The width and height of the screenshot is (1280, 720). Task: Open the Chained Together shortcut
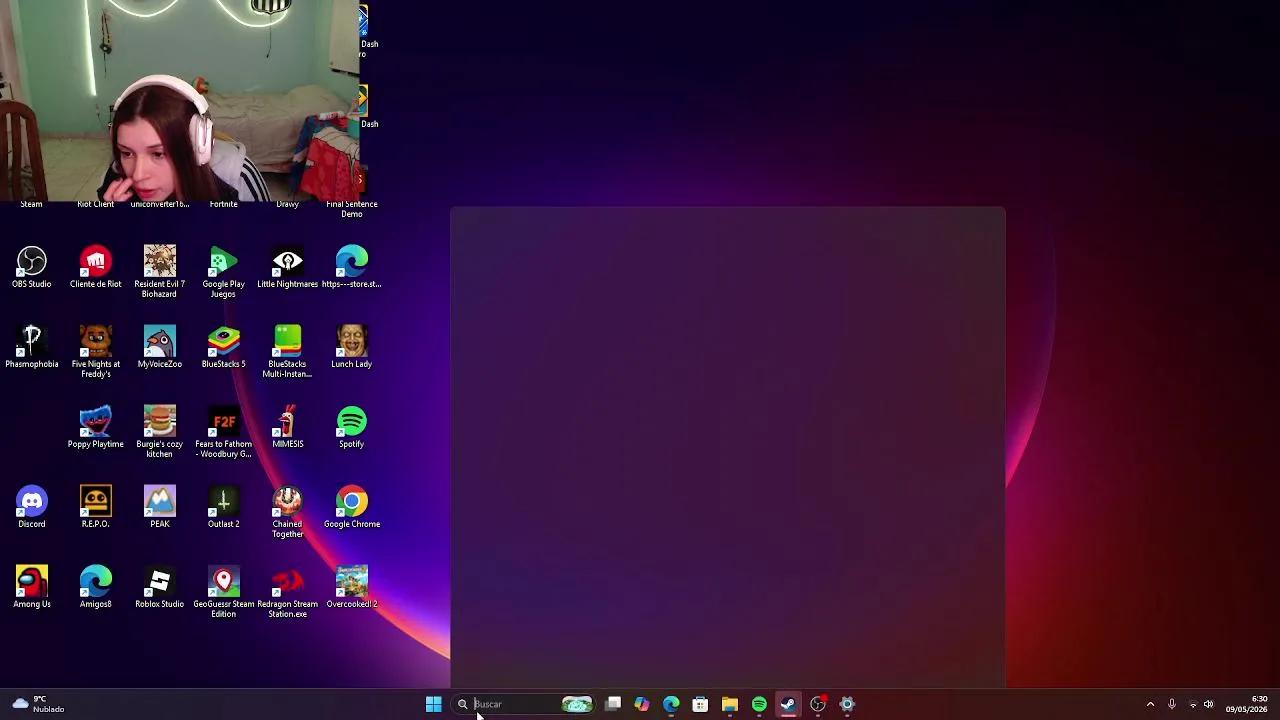coord(287,511)
